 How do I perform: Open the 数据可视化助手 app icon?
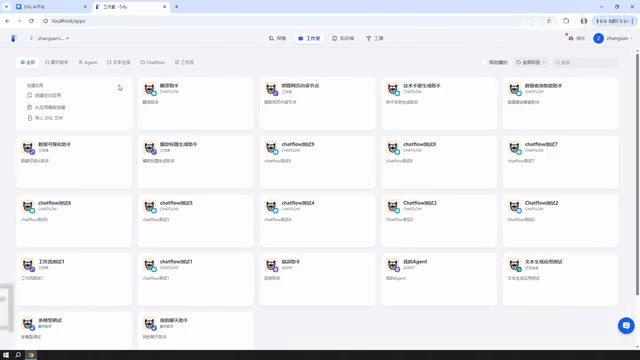click(28, 147)
